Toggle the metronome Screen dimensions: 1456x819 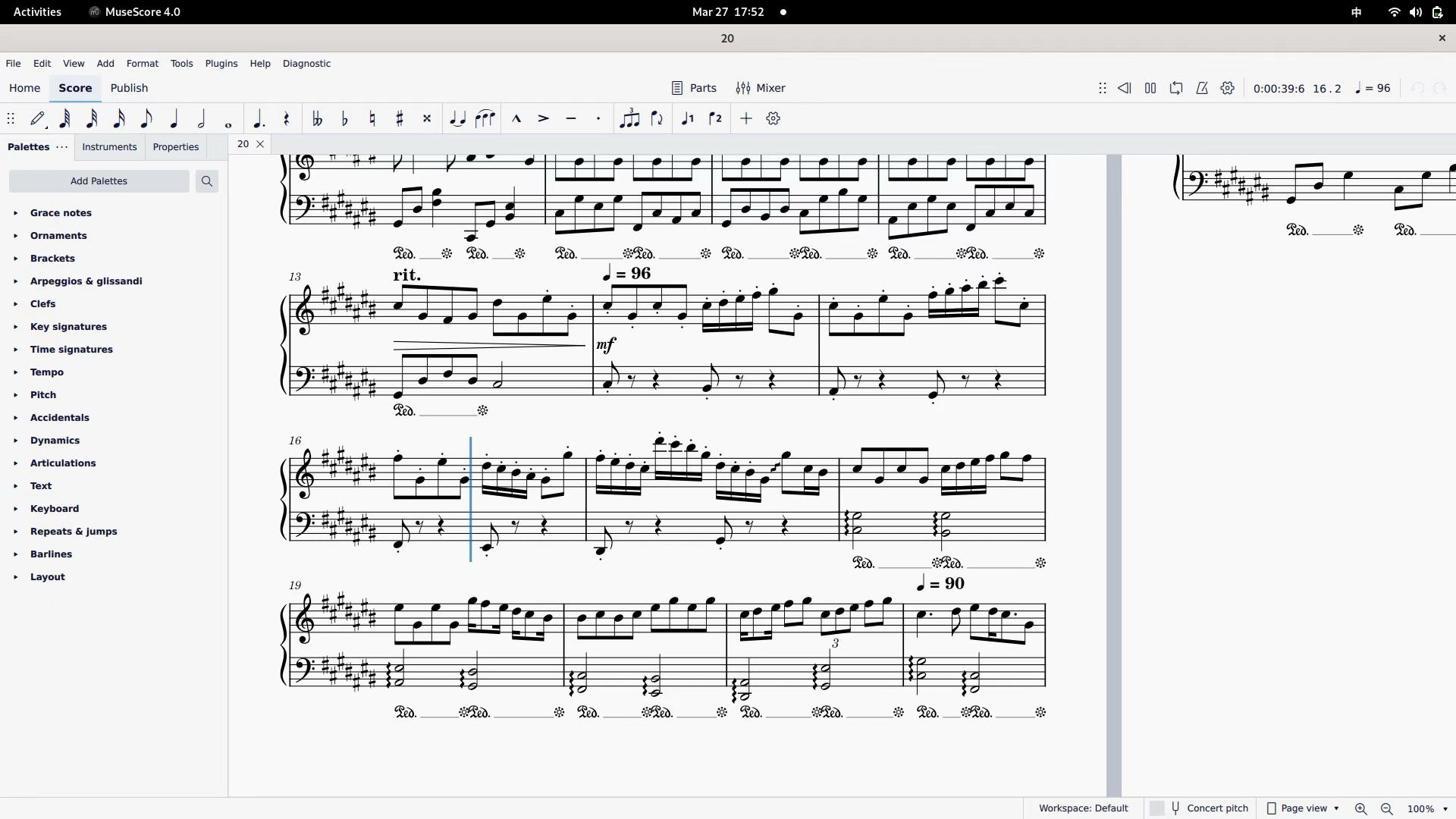(x=1202, y=88)
